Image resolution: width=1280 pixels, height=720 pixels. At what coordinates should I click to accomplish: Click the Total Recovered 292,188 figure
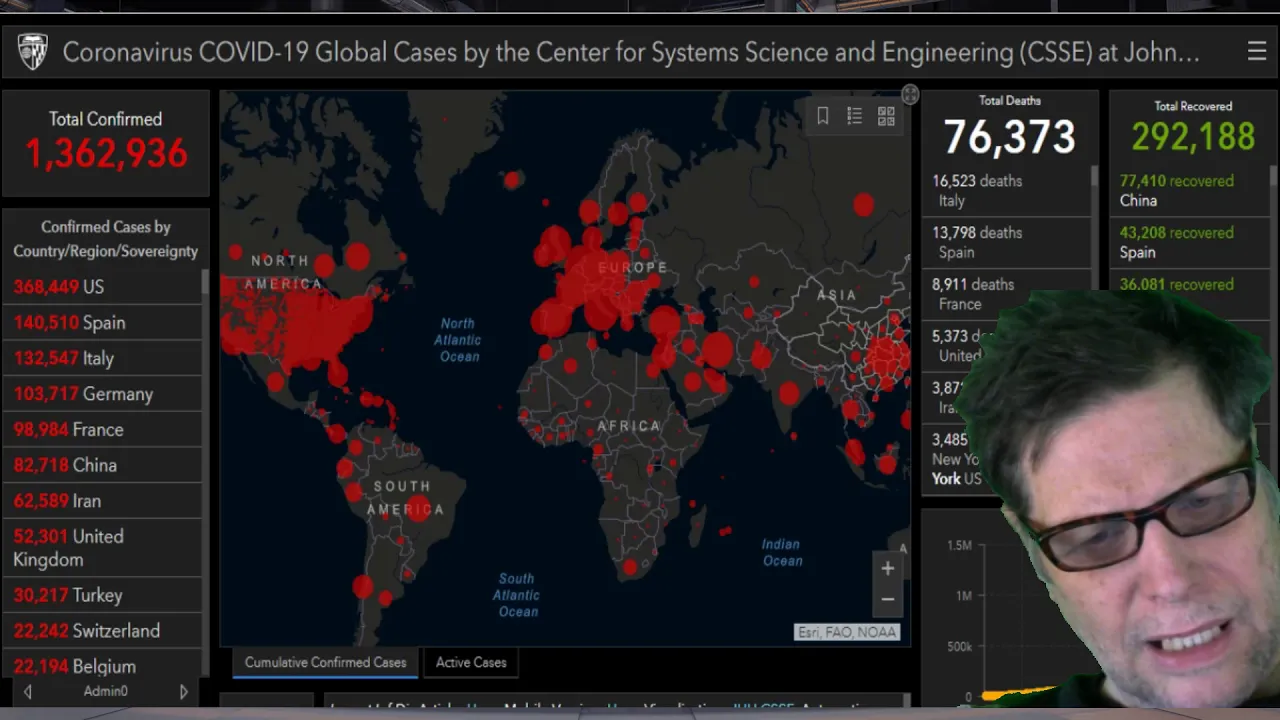click(1193, 137)
